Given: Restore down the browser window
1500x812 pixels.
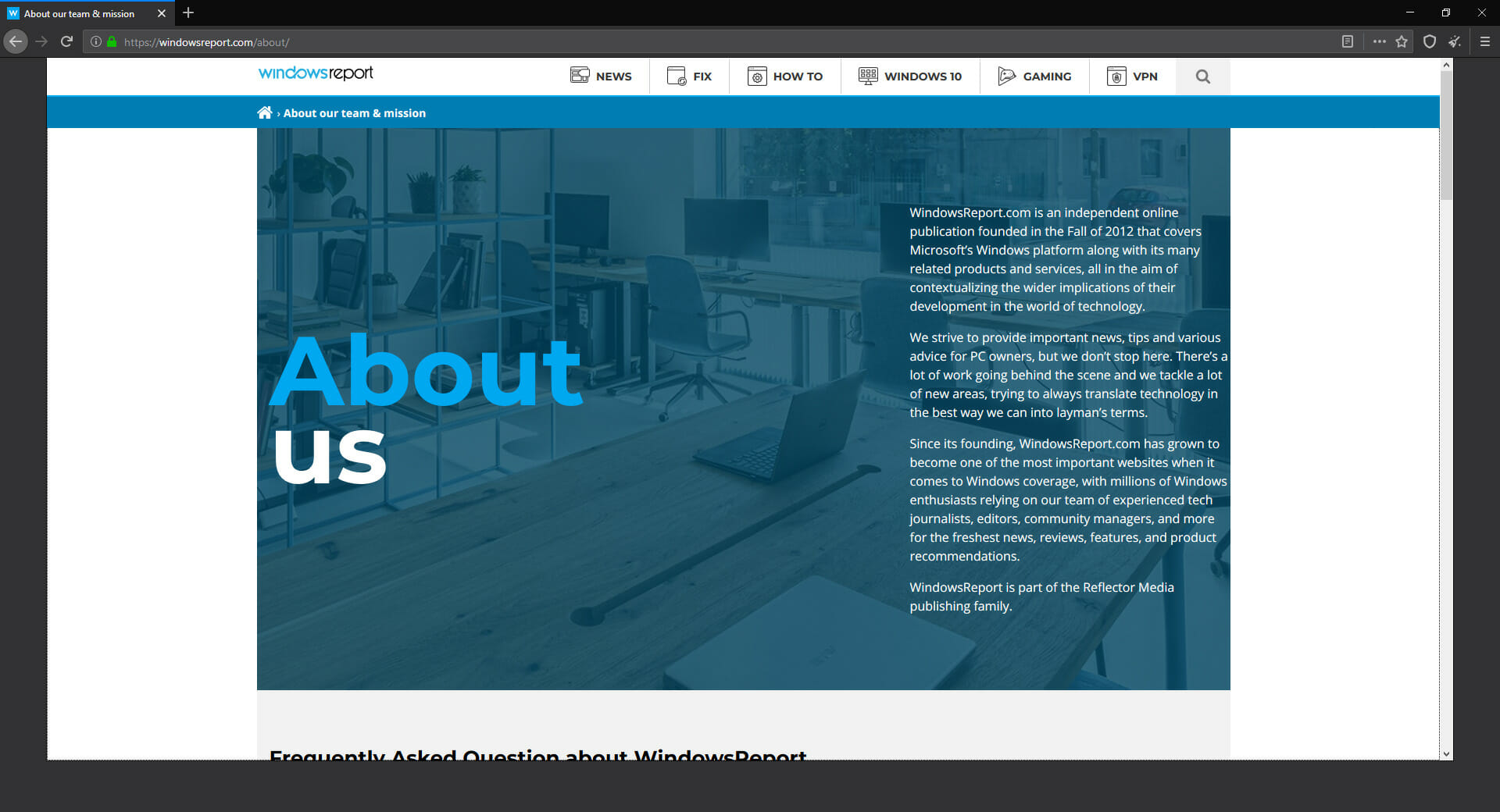Looking at the screenshot, I should tap(1446, 12).
